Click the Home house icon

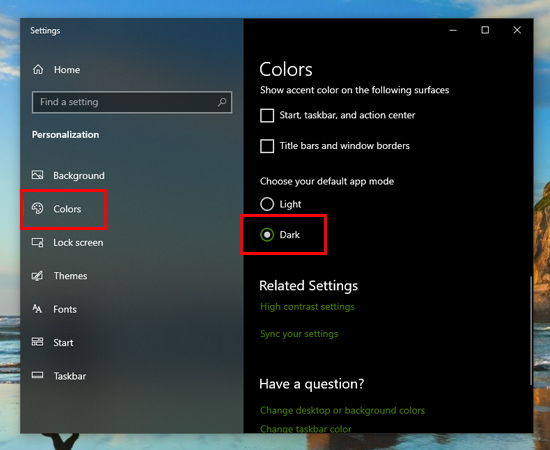coord(38,69)
